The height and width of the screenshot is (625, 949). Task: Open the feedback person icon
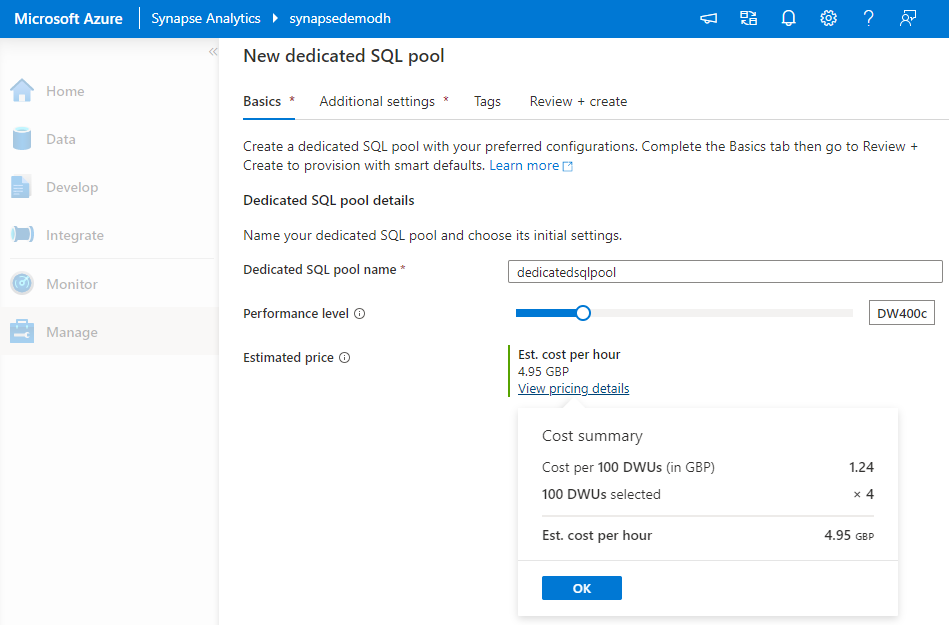coord(908,19)
